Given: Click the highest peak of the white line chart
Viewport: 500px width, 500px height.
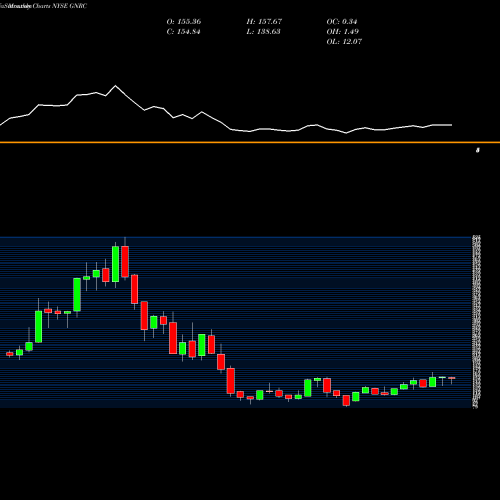Looking at the screenshot, I should click(x=116, y=86).
